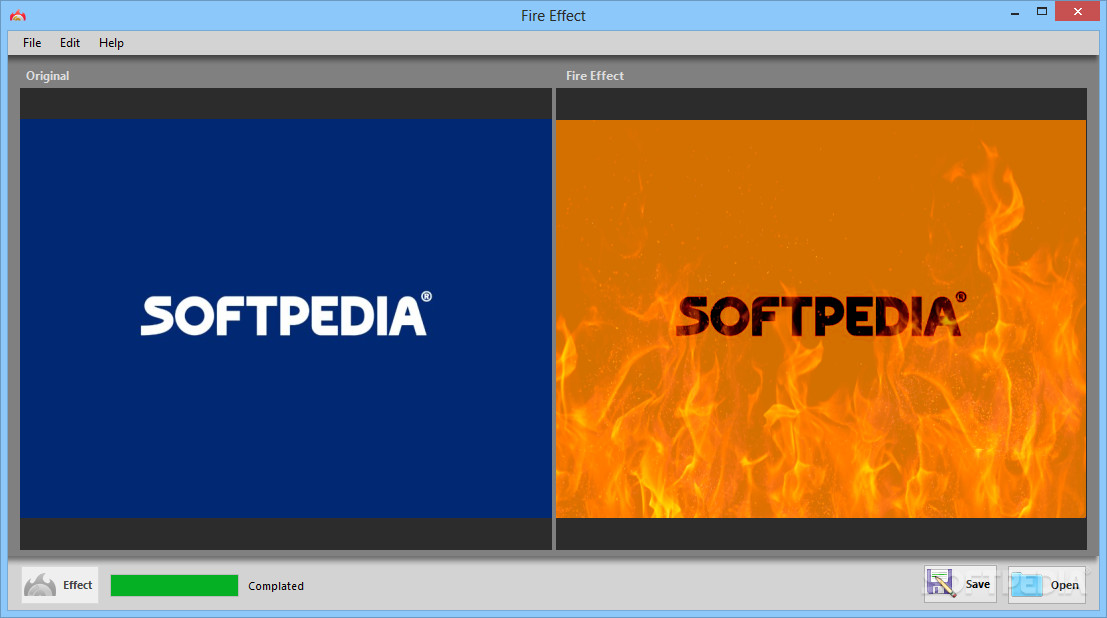Viewport: 1107px width, 618px height.
Task: Click the flame icon on Effect button
Action: point(40,585)
